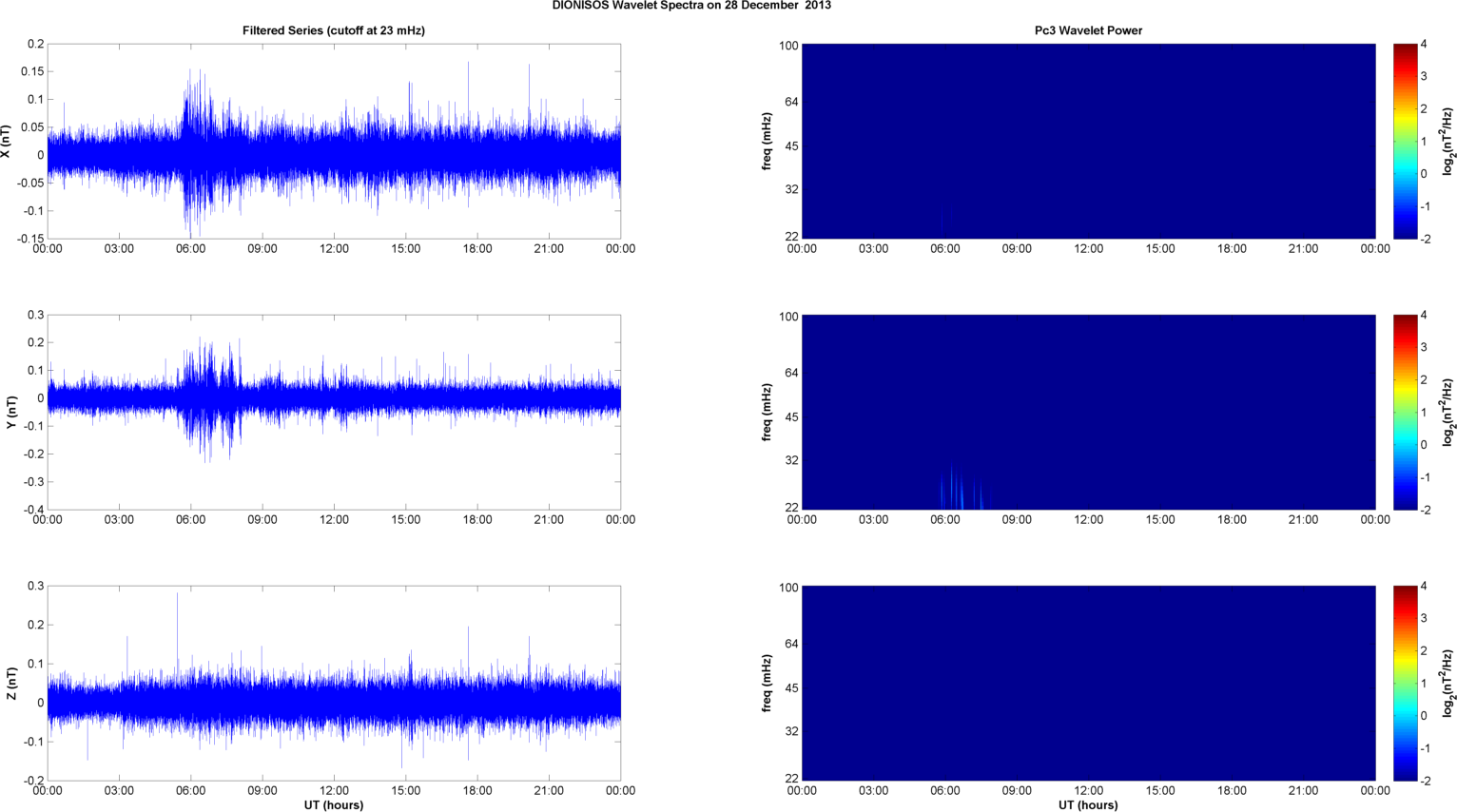Click the 'Y (nT)' axis label
1457x812 pixels.
[x=11, y=413]
